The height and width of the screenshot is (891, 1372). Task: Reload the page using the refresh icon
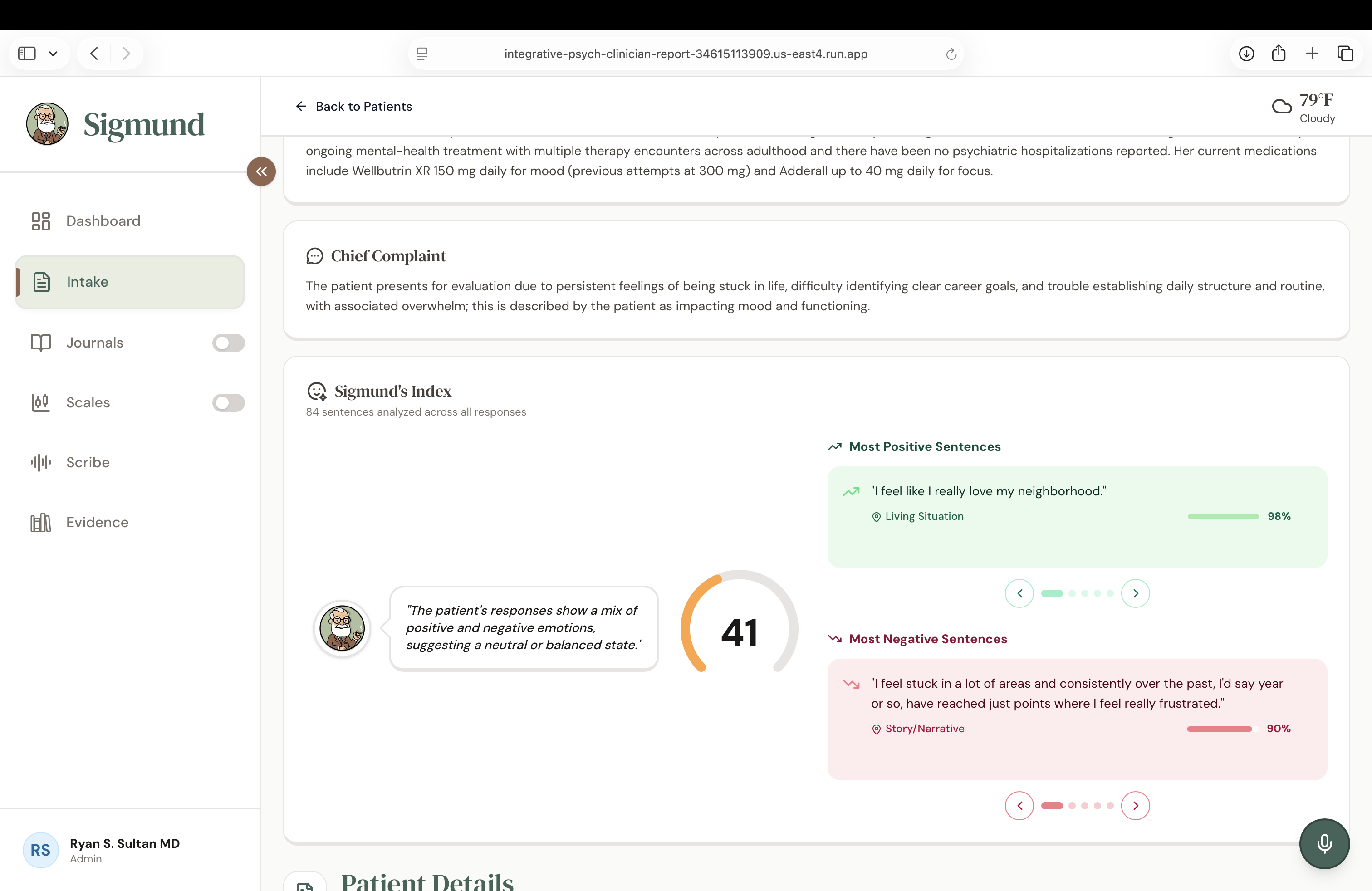click(x=951, y=54)
